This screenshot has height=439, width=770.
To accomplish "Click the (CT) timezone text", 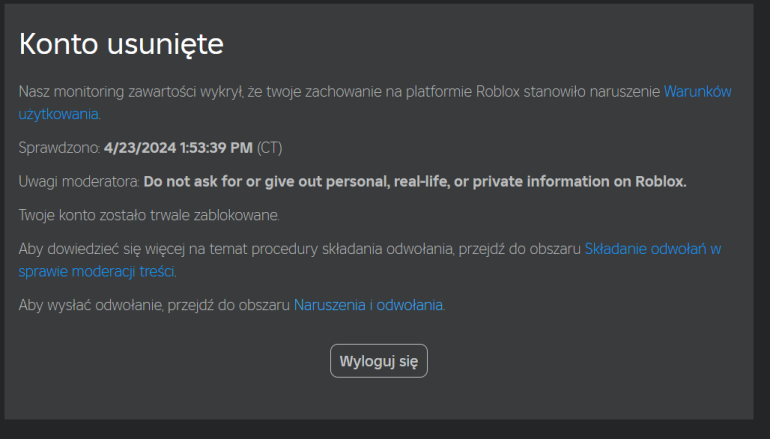I will coord(270,148).
